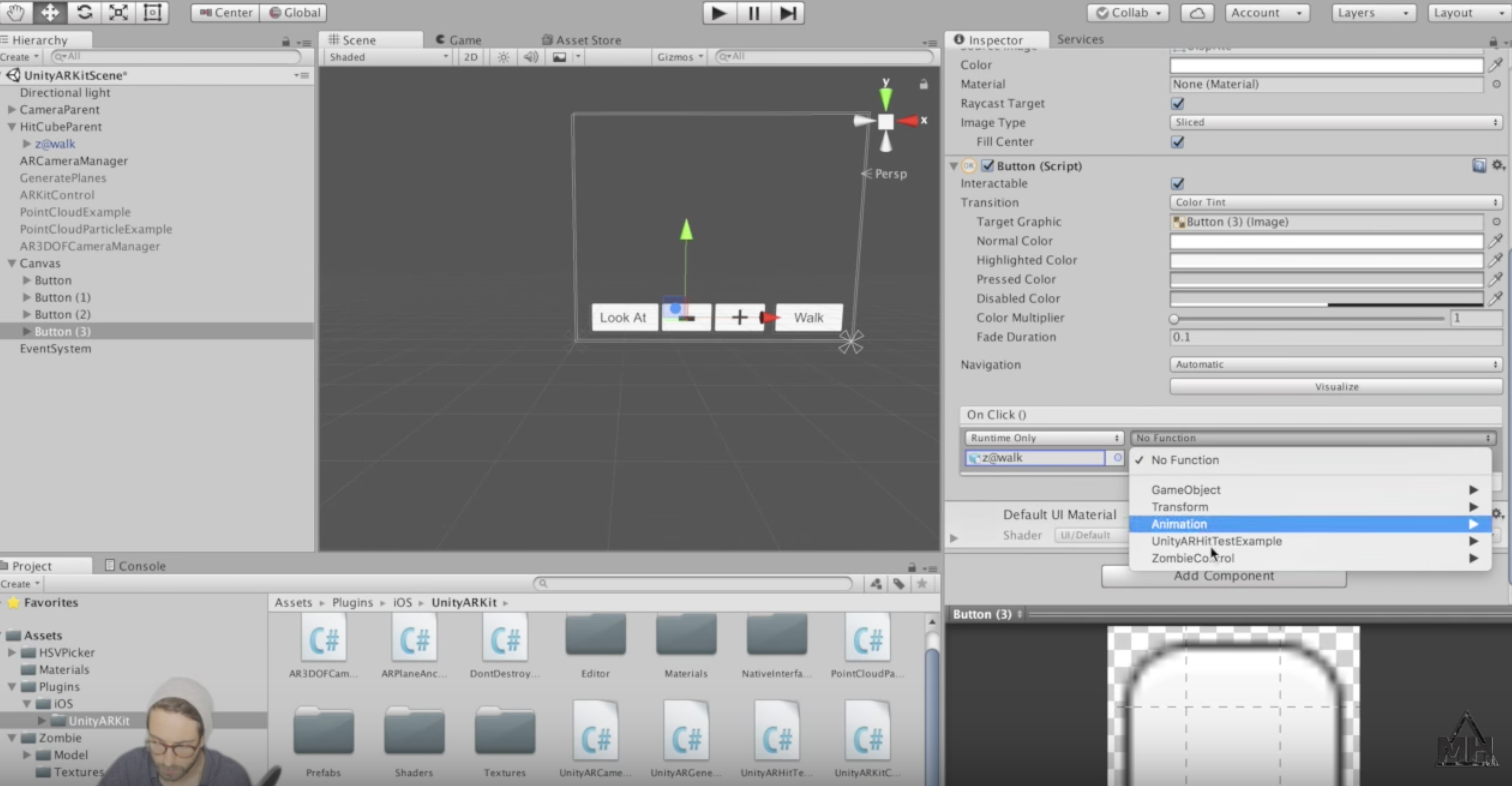
Task: Select the Rect Transform tool
Action: click(152, 13)
